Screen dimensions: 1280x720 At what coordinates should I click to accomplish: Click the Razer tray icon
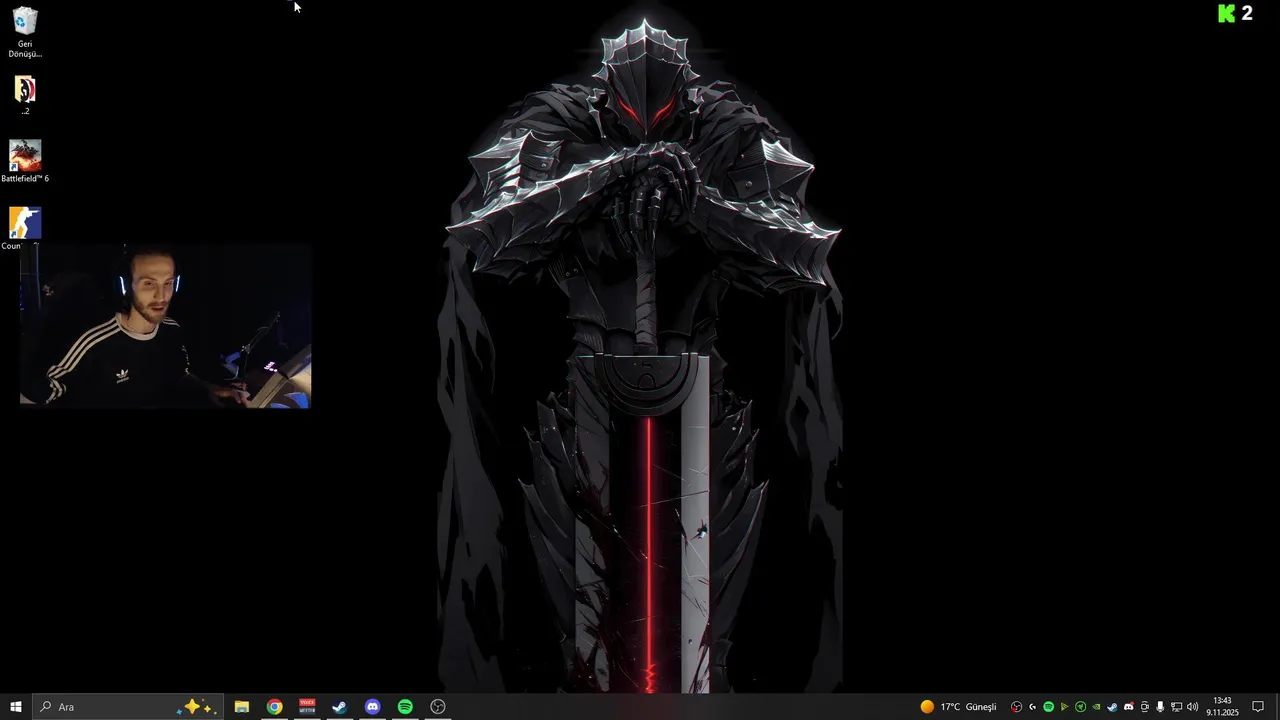point(1080,707)
